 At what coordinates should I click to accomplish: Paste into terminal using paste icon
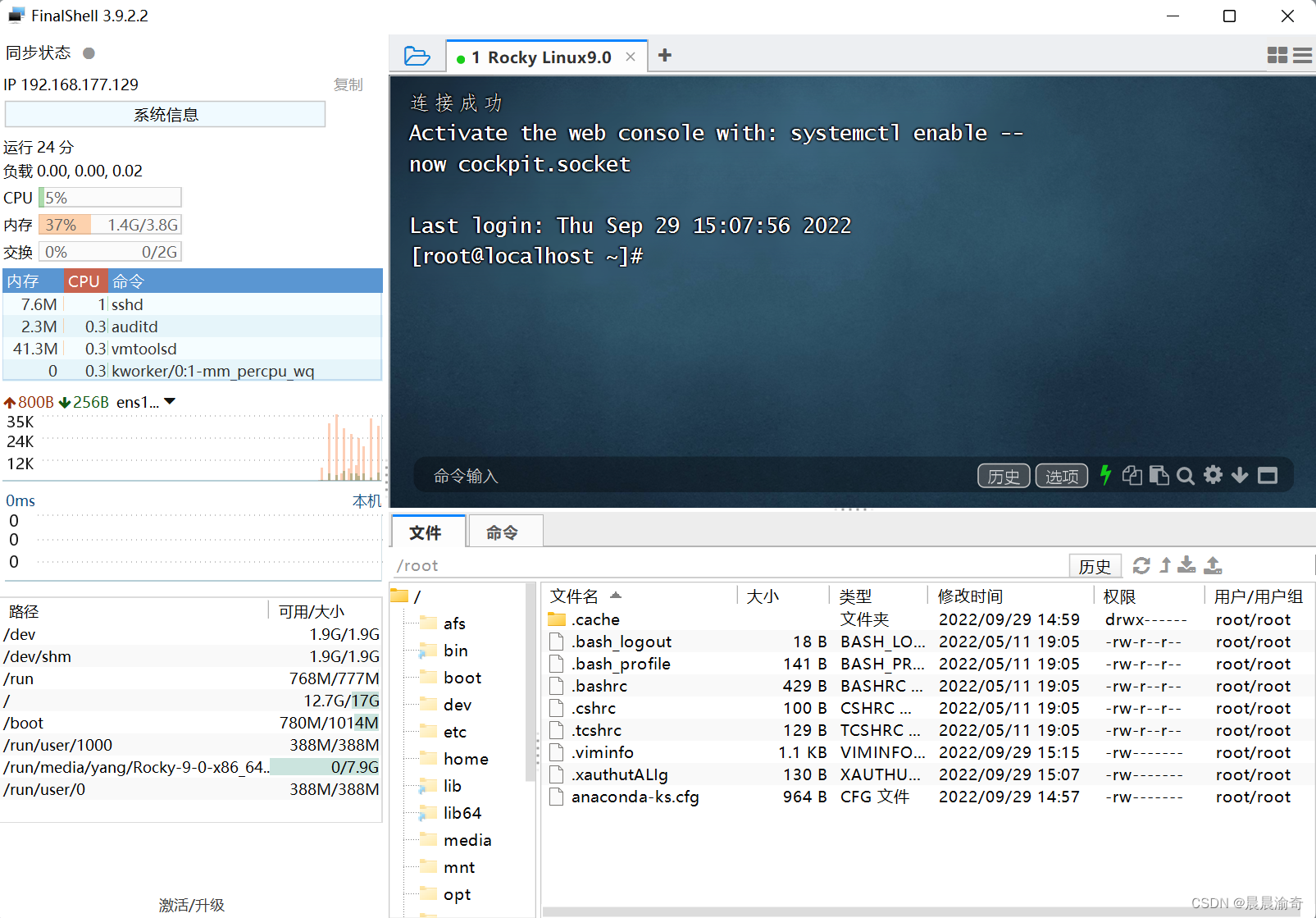click(1159, 475)
